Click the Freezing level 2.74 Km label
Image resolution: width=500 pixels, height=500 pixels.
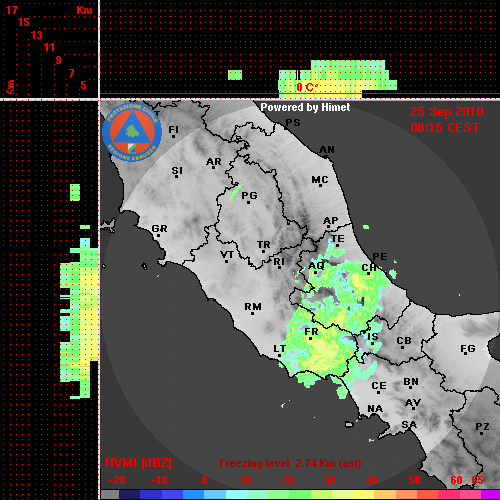[x=290, y=463]
